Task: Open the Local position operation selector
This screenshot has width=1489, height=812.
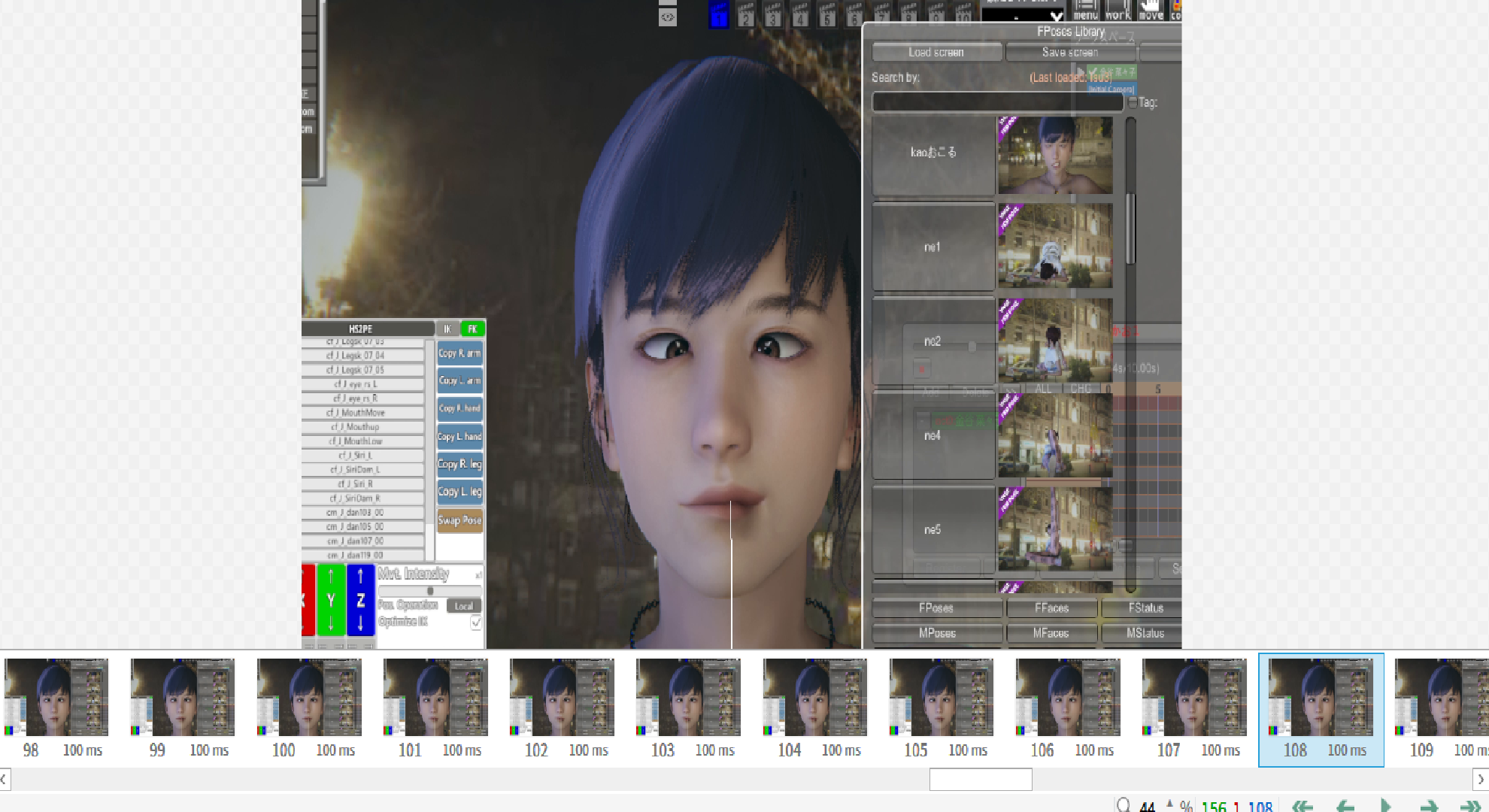Action: 463,605
